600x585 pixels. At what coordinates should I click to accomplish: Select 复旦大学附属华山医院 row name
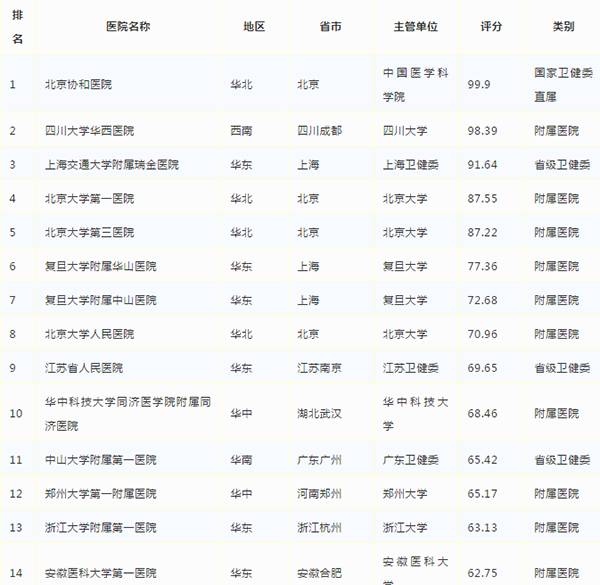click(x=101, y=266)
